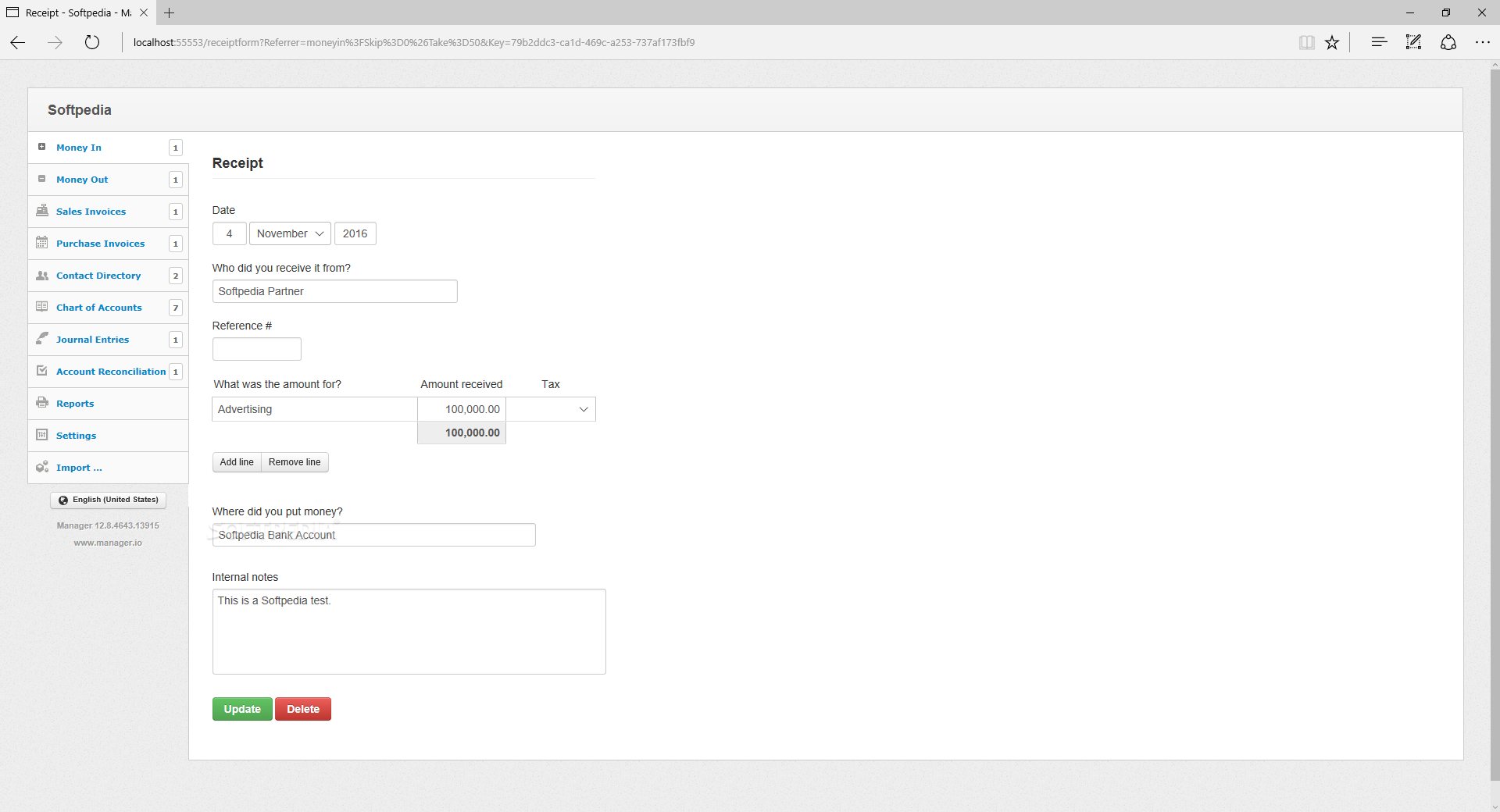
Task: Open Account Reconciliation
Action: 111,372
